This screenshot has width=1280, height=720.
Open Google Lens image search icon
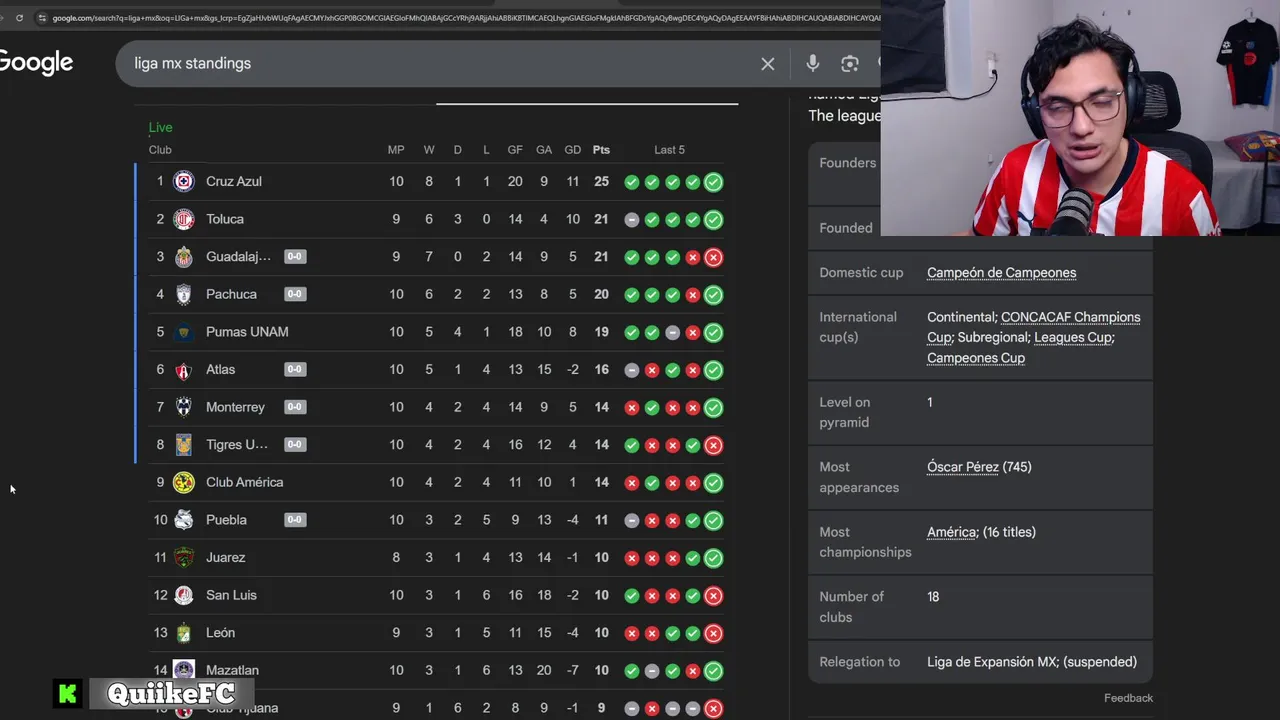point(849,63)
